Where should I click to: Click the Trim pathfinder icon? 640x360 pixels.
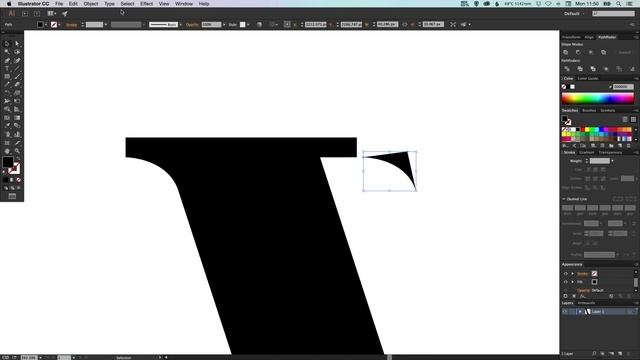[x=580, y=69]
